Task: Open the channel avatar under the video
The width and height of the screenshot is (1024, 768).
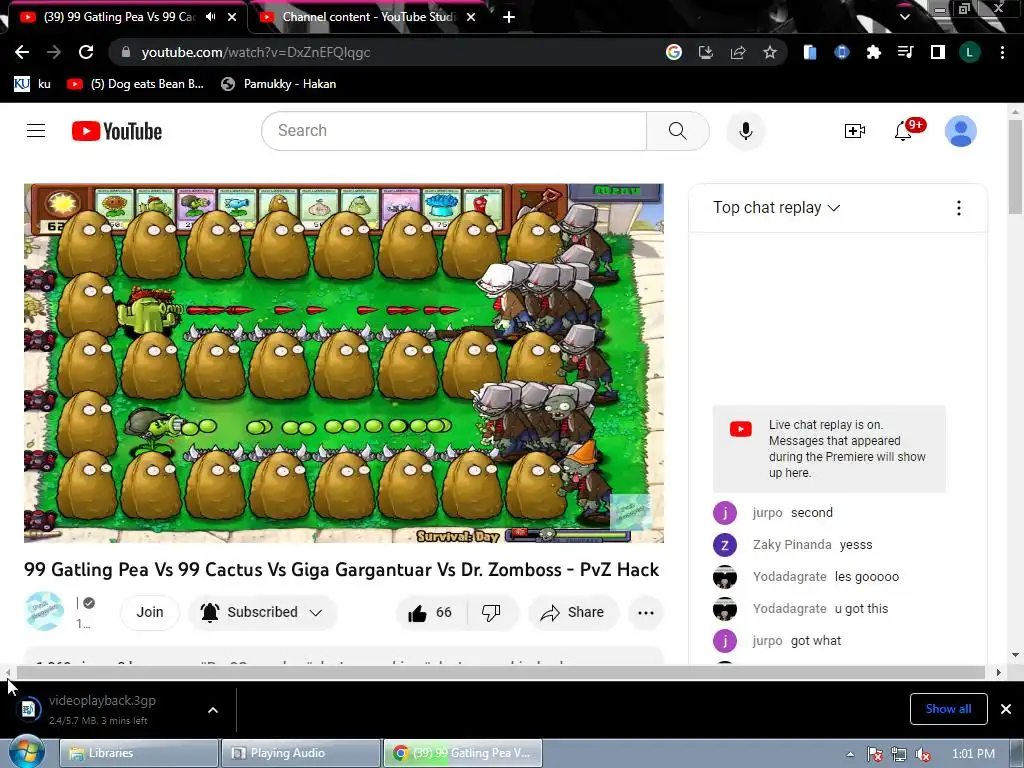Action: [44, 611]
